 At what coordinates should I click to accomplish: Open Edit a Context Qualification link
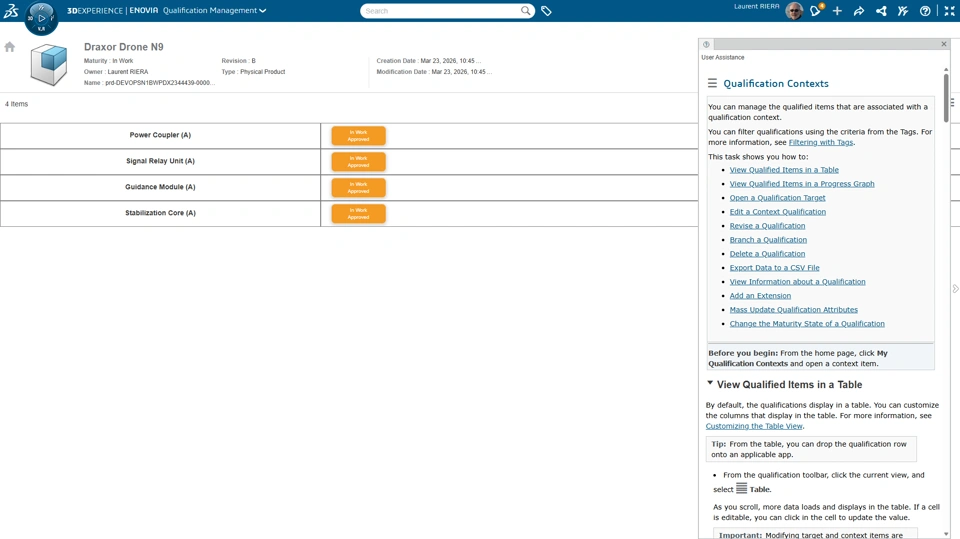[x=778, y=212]
